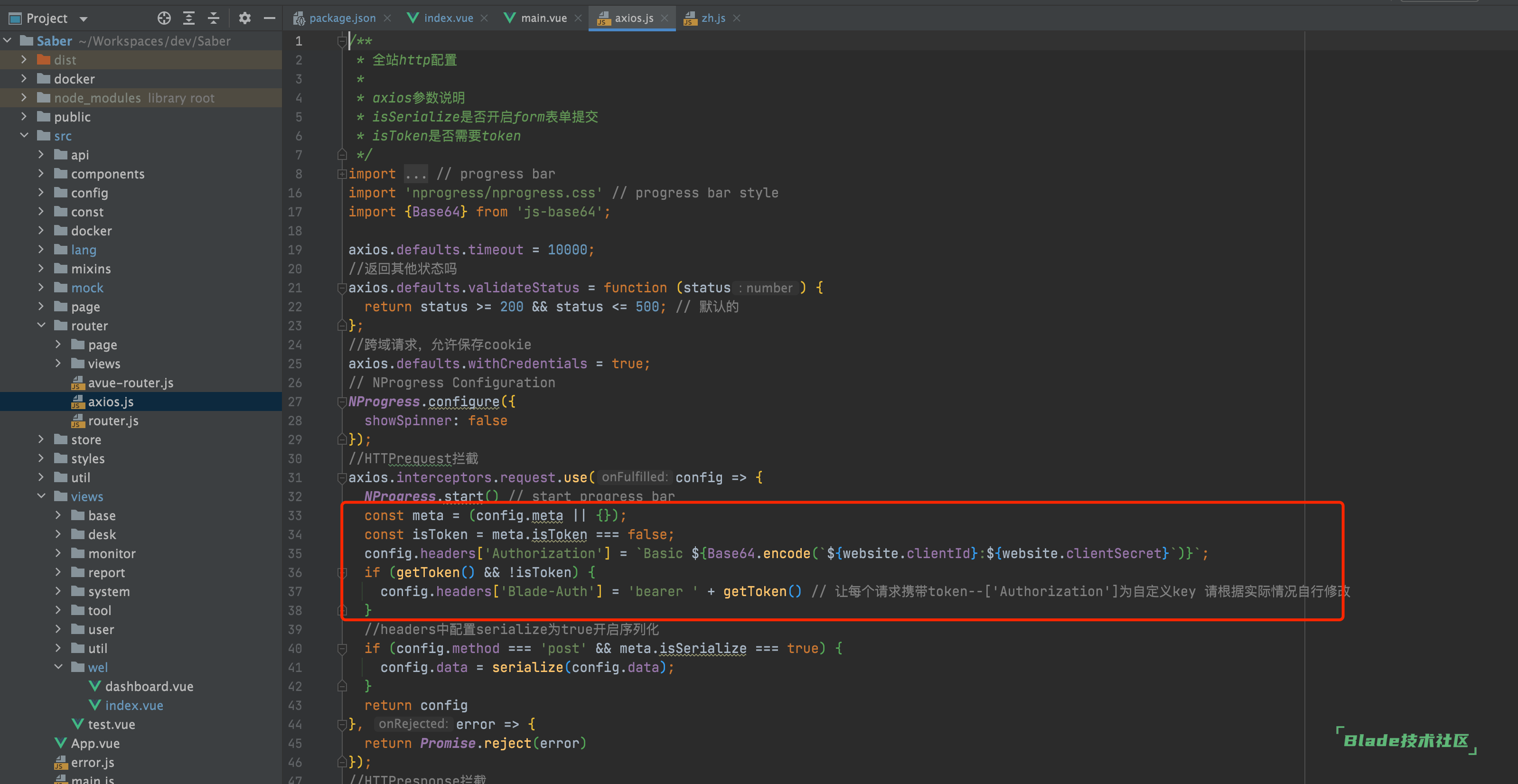
Task: Switch to the package.json tab
Action: 342,18
